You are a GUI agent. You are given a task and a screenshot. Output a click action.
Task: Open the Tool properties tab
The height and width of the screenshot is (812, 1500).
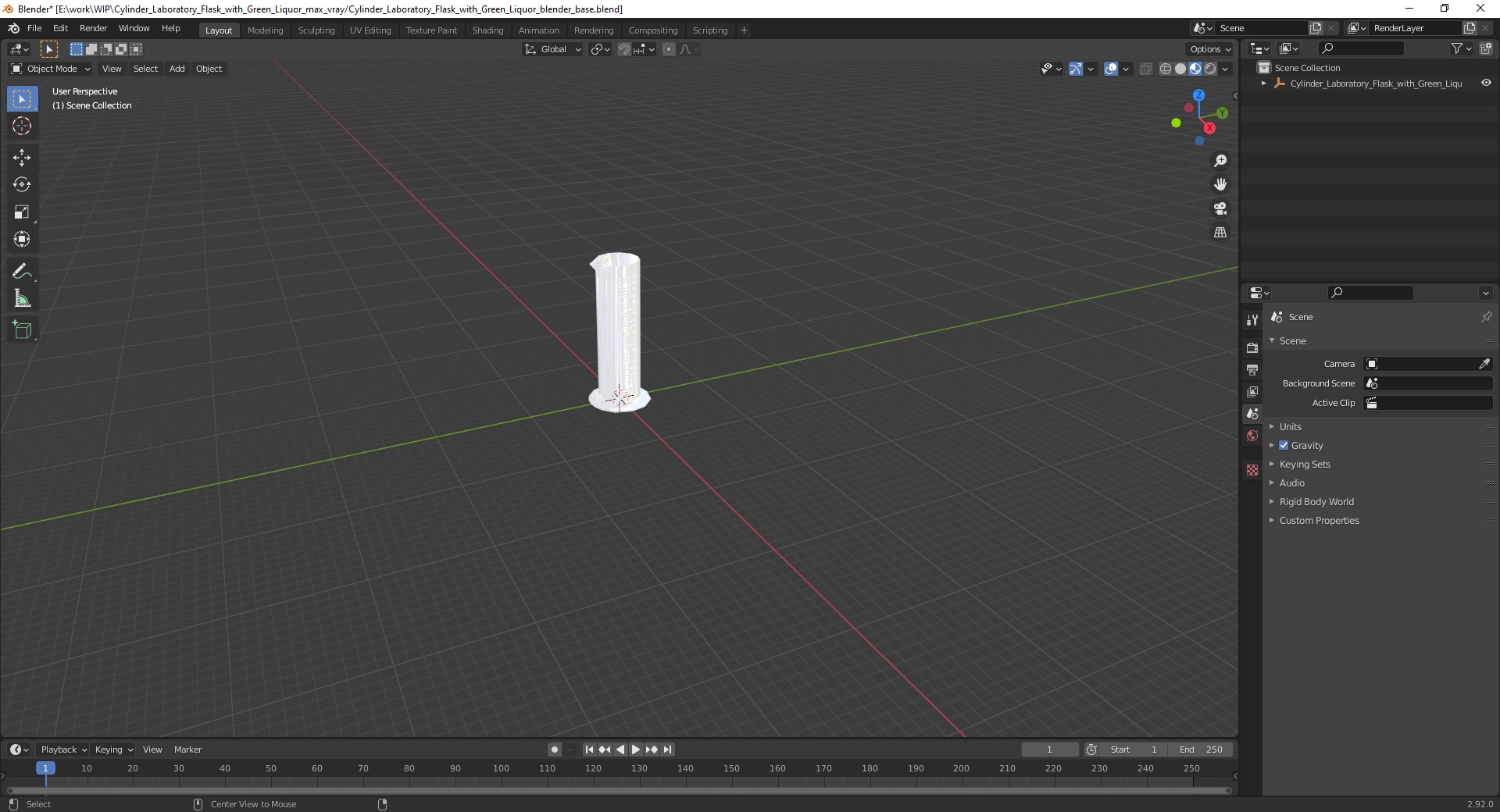coord(1252,320)
